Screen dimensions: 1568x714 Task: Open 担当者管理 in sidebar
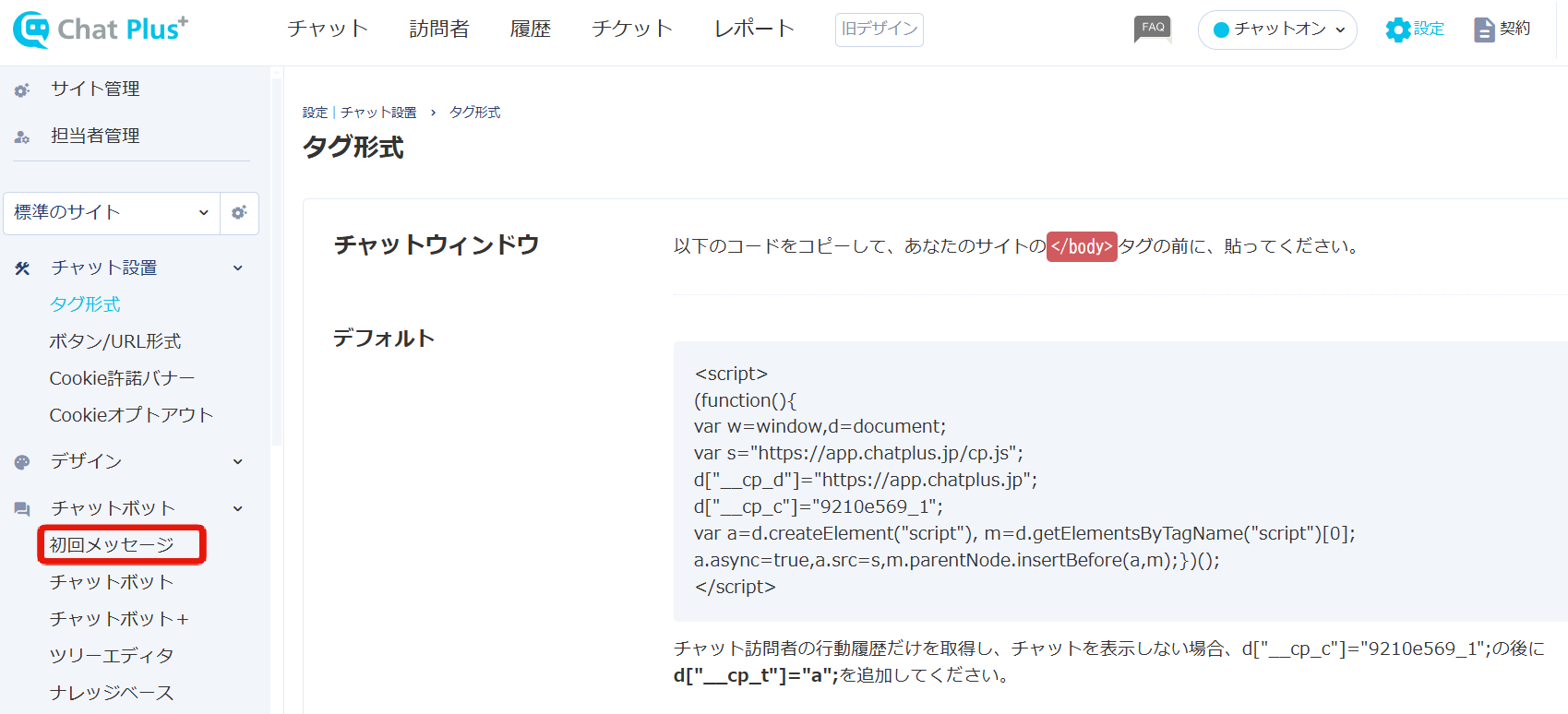[x=95, y=136]
